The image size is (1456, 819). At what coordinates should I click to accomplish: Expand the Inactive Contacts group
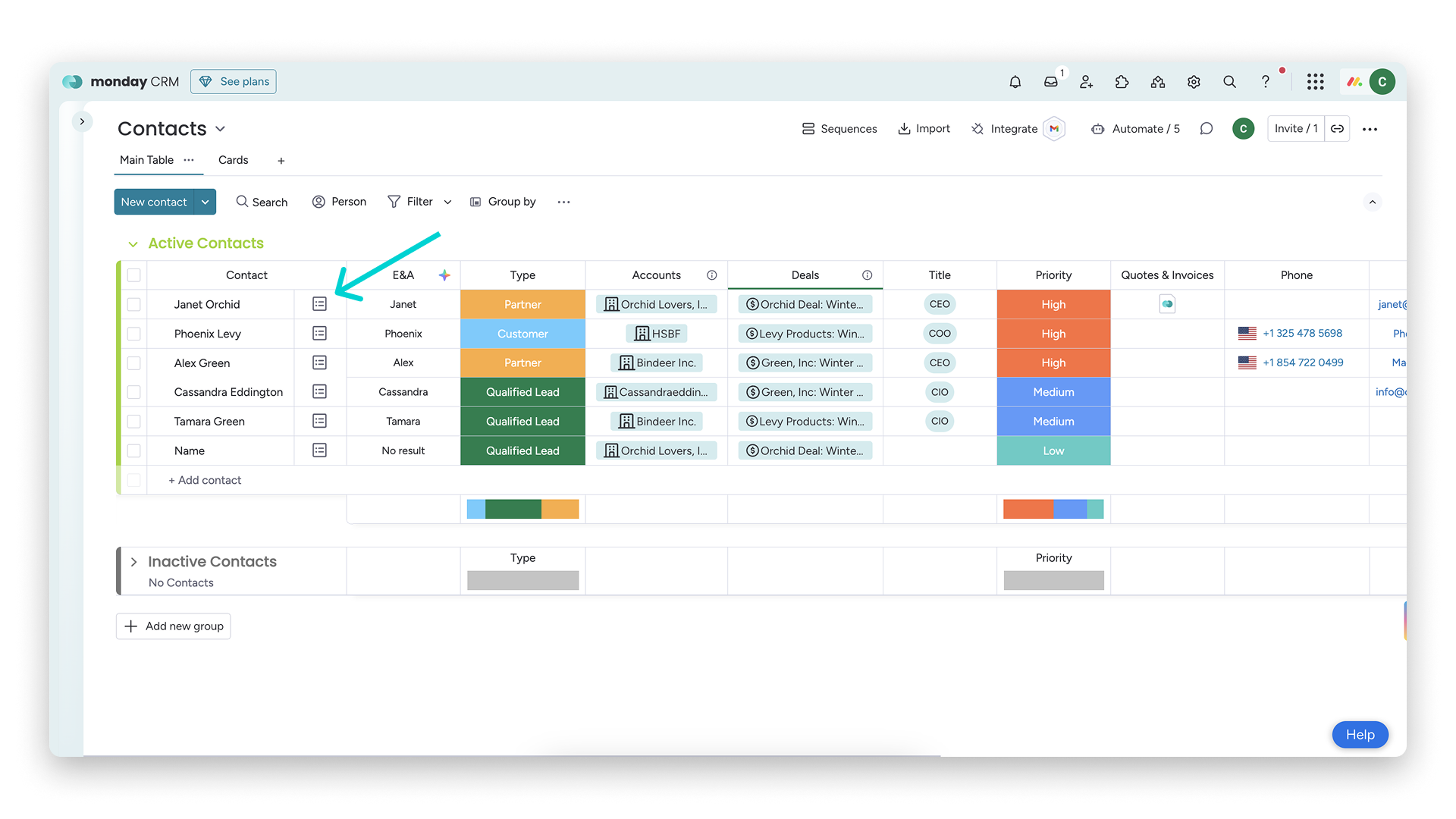(133, 562)
